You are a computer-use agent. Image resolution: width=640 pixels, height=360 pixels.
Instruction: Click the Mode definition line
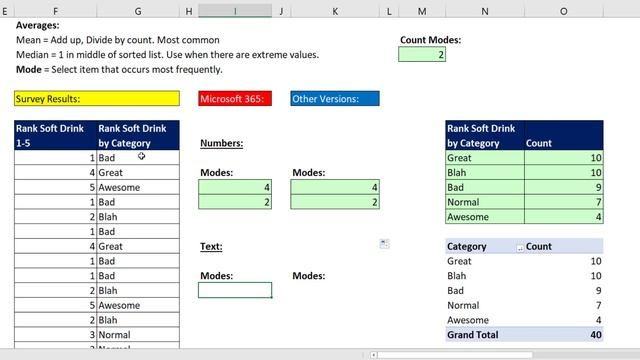[119, 69]
